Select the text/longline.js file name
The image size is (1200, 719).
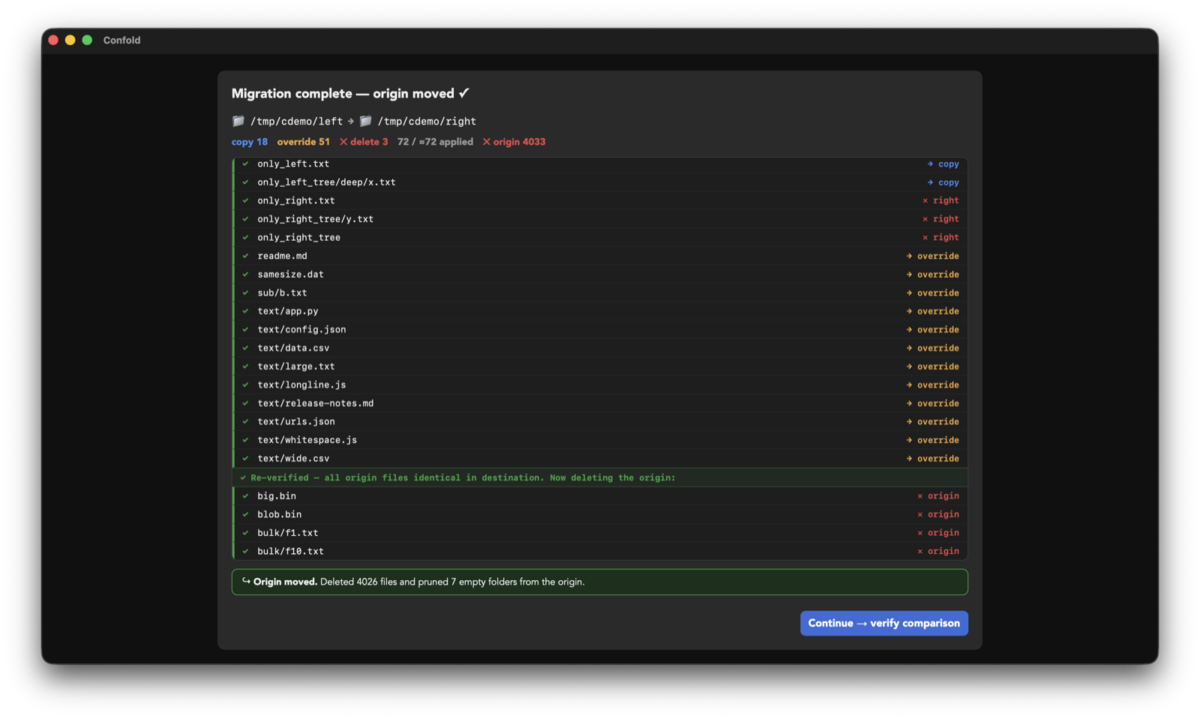[x=302, y=385]
